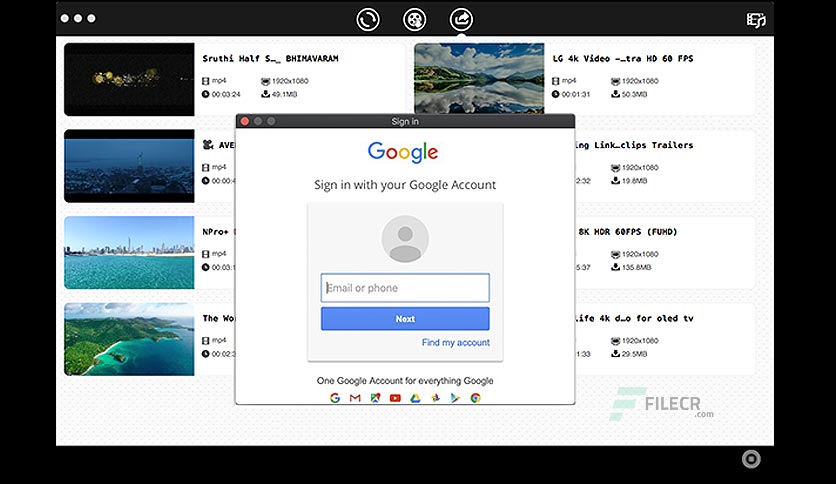Select the Sruthi Half BHIMAVARAM video thumbnail
The height and width of the screenshot is (484, 836).
[x=129, y=79]
